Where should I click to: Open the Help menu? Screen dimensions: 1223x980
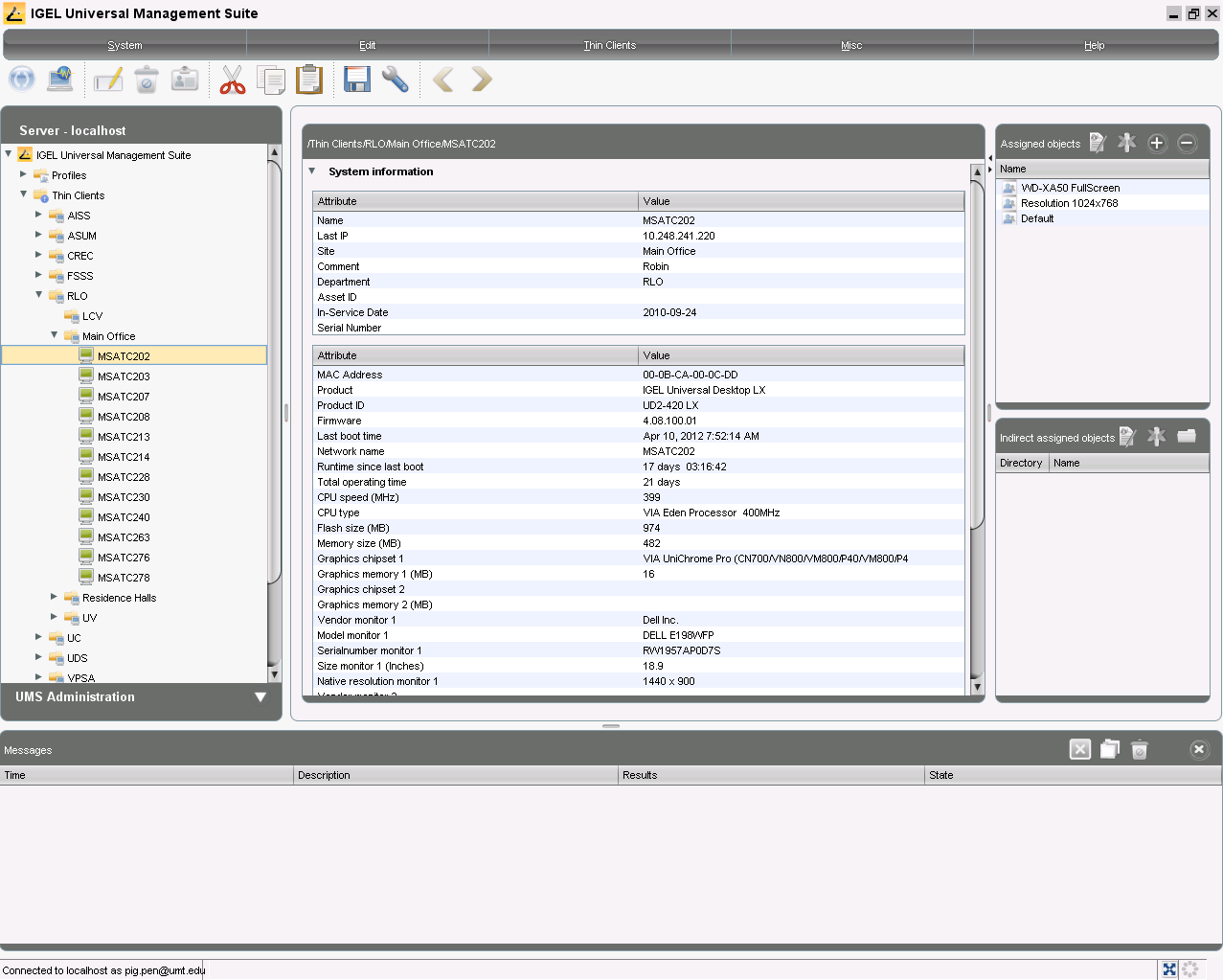click(x=1094, y=45)
